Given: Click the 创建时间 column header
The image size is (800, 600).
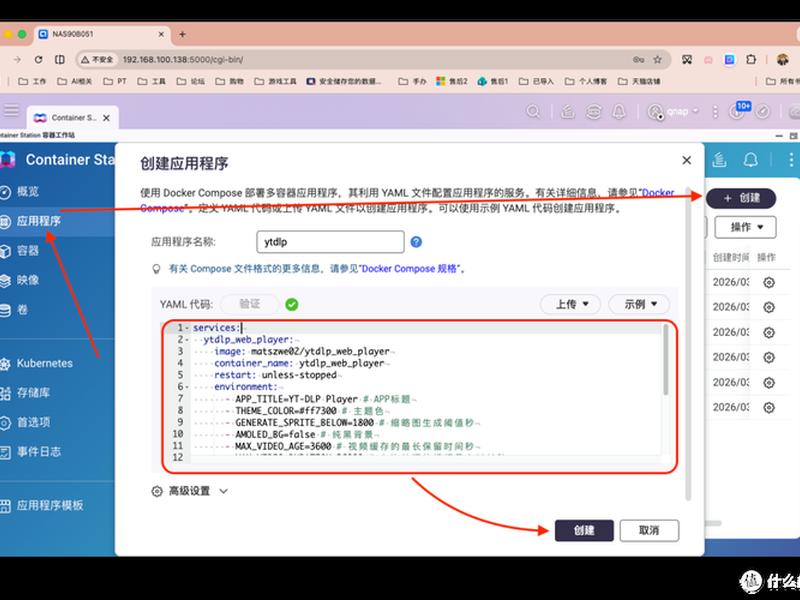Looking at the screenshot, I should click(x=731, y=257).
